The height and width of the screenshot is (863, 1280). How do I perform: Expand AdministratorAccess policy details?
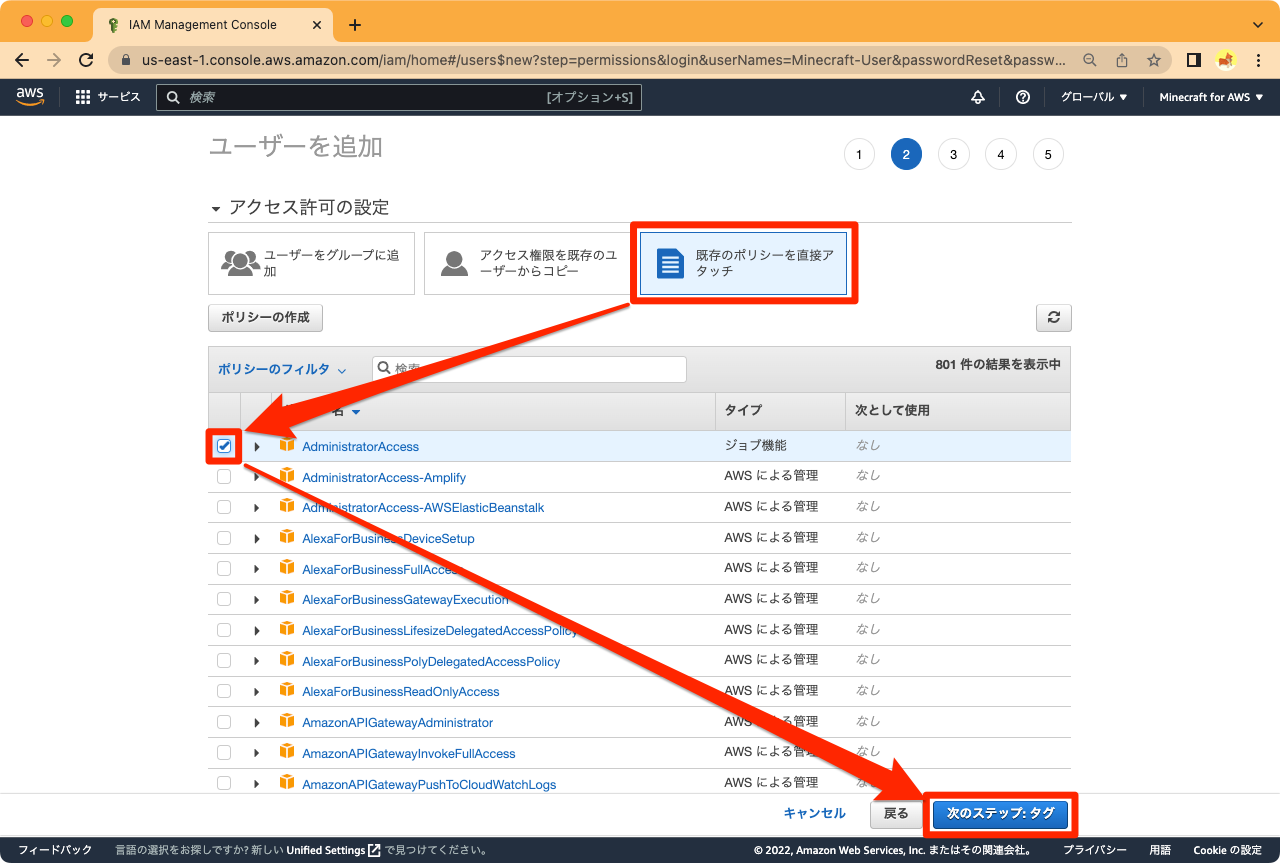click(x=257, y=445)
